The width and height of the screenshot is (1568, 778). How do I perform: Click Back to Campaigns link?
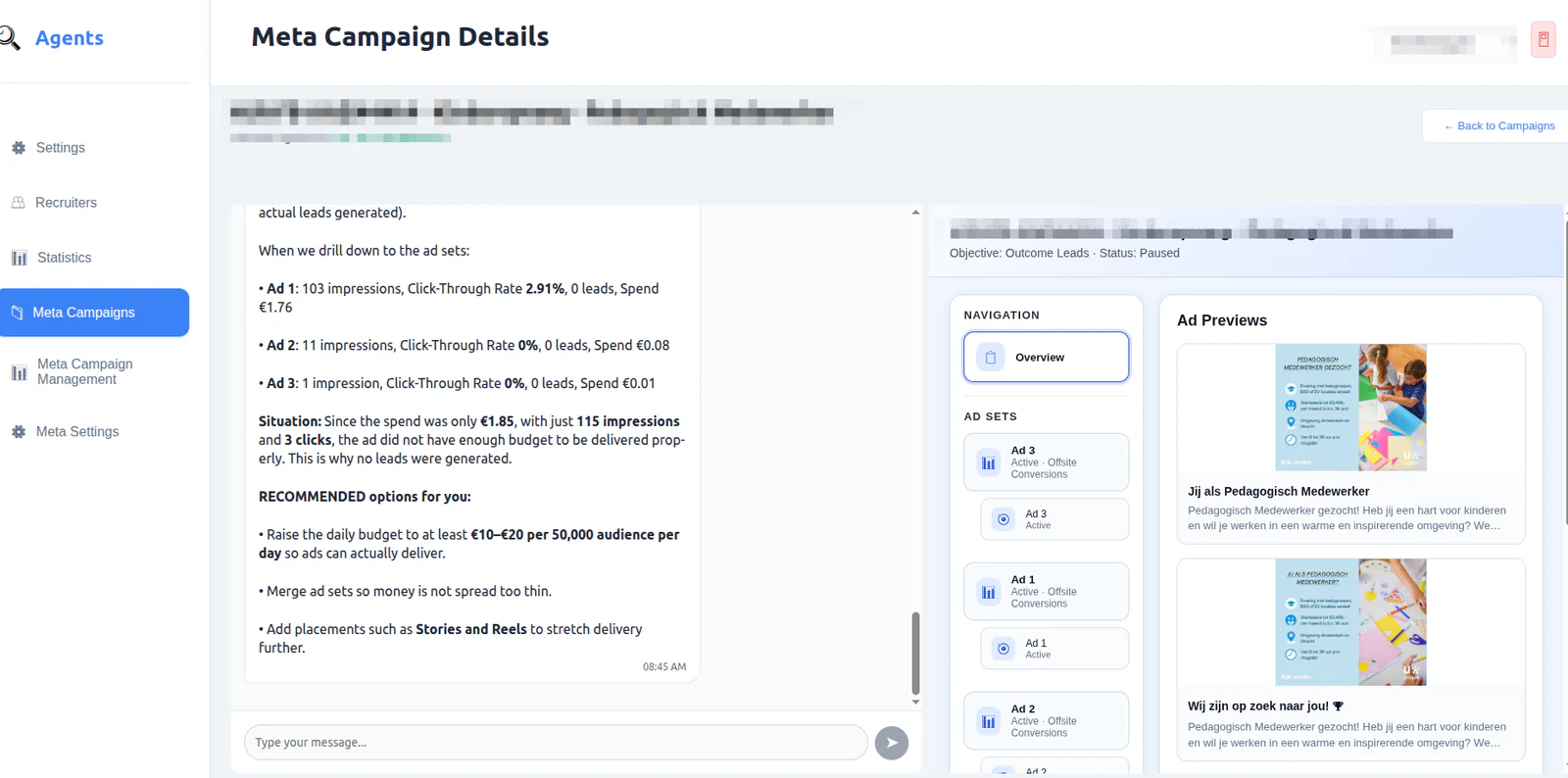1499,126
